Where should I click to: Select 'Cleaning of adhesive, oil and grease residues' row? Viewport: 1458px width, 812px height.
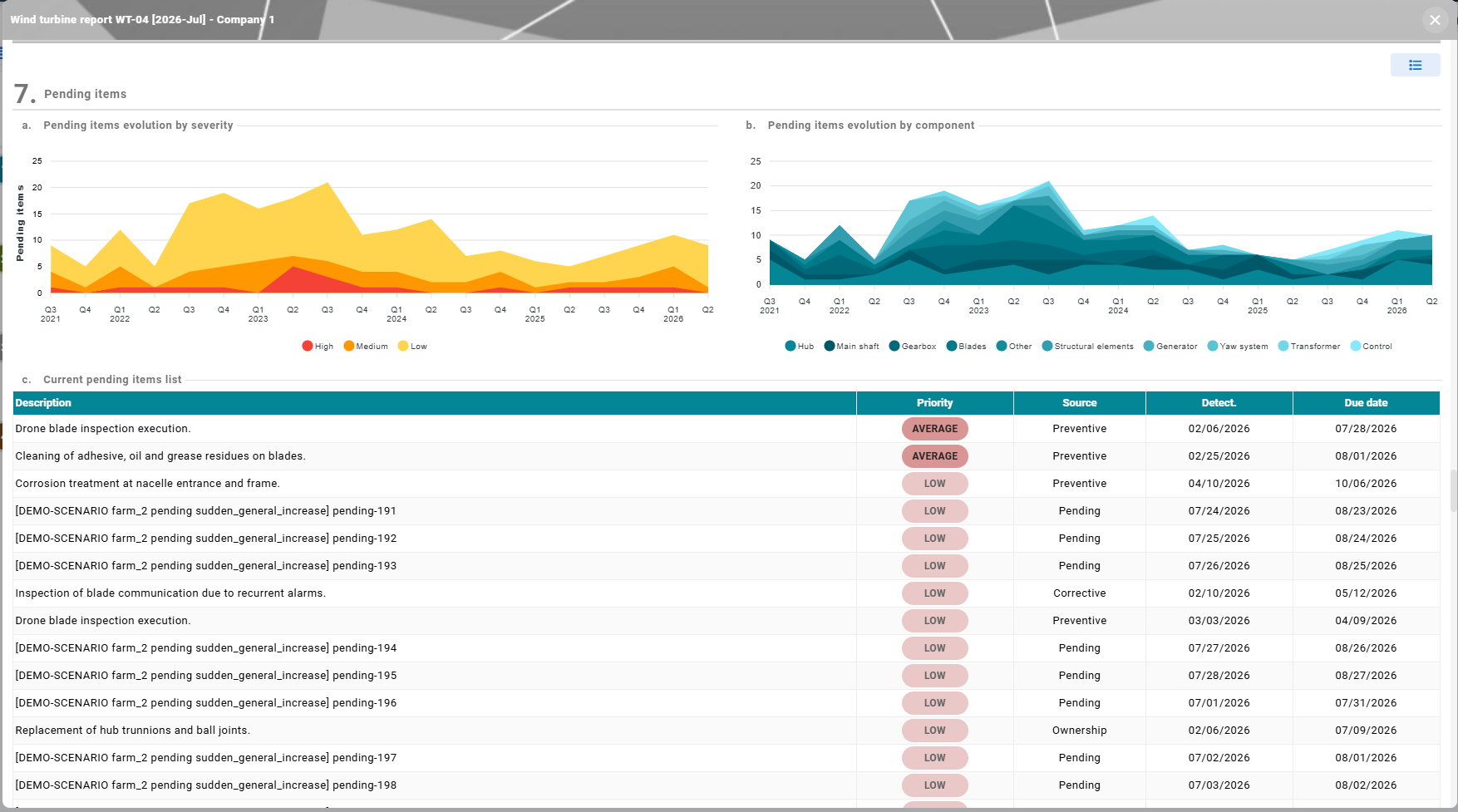pos(727,456)
